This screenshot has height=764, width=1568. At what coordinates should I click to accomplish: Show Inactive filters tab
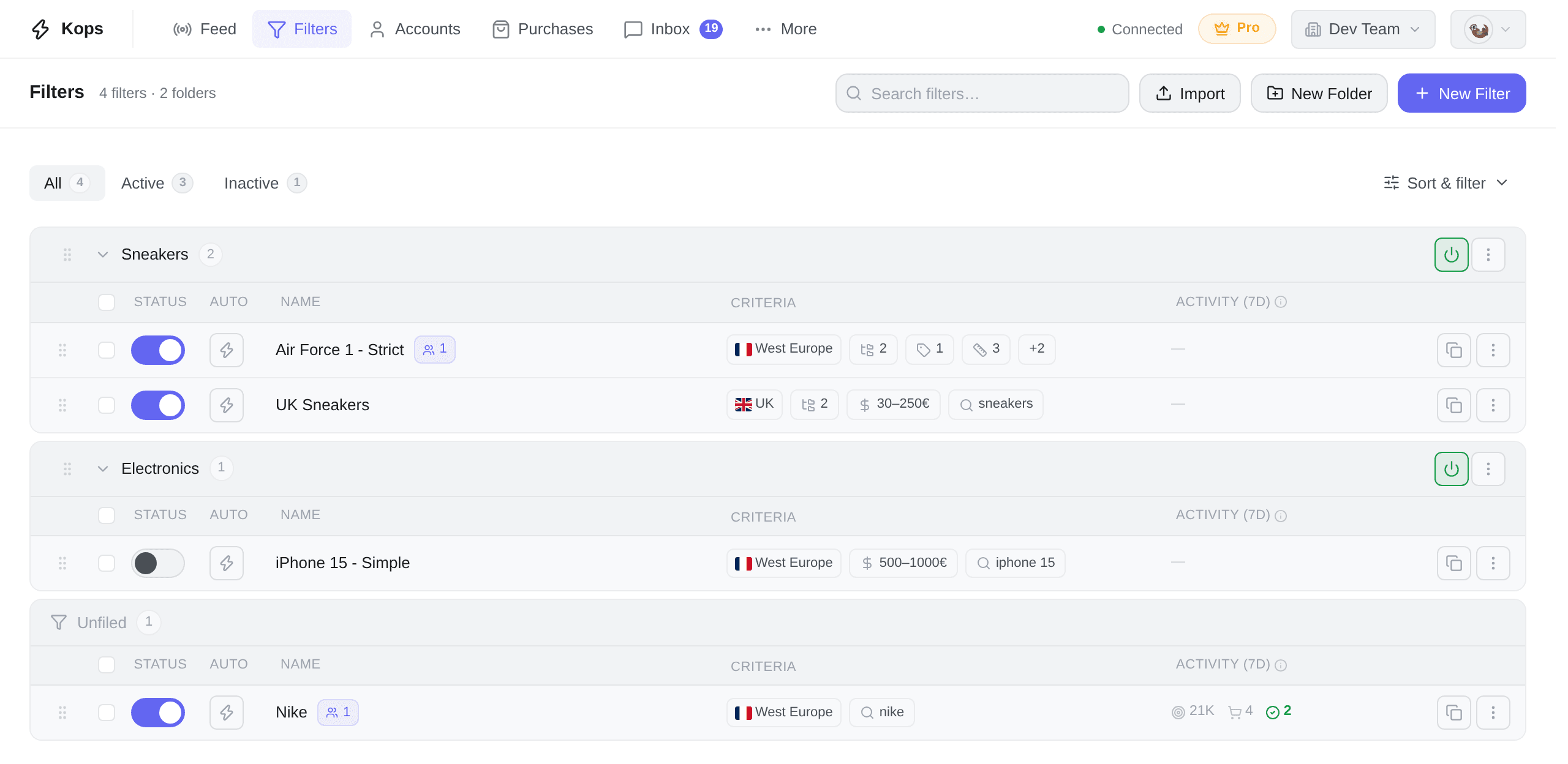point(265,183)
